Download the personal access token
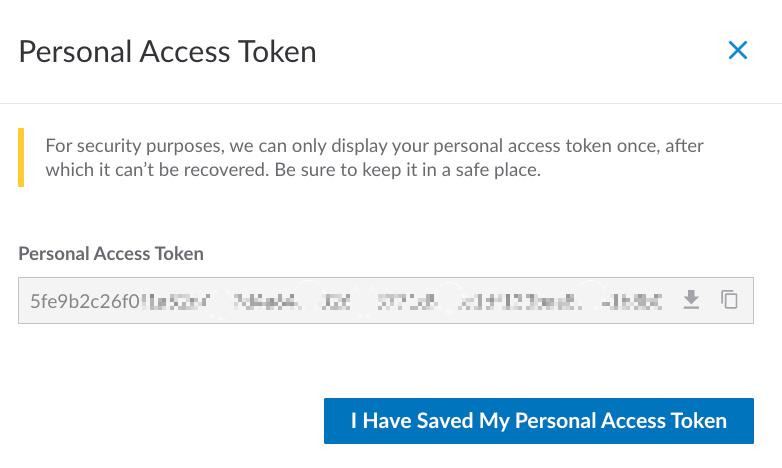The width and height of the screenshot is (782, 468). tap(690, 300)
